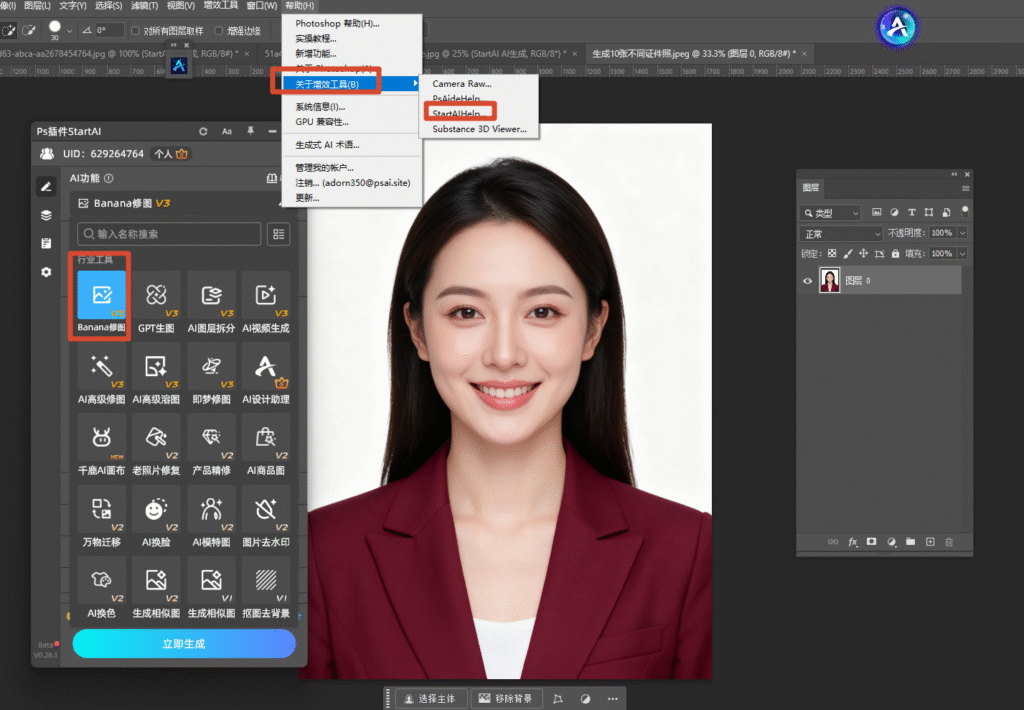Image resolution: width=1024 pixels, height=710 pixels.
Task: Choose Camera Raw from the submenu
Action: coord(462,84)
